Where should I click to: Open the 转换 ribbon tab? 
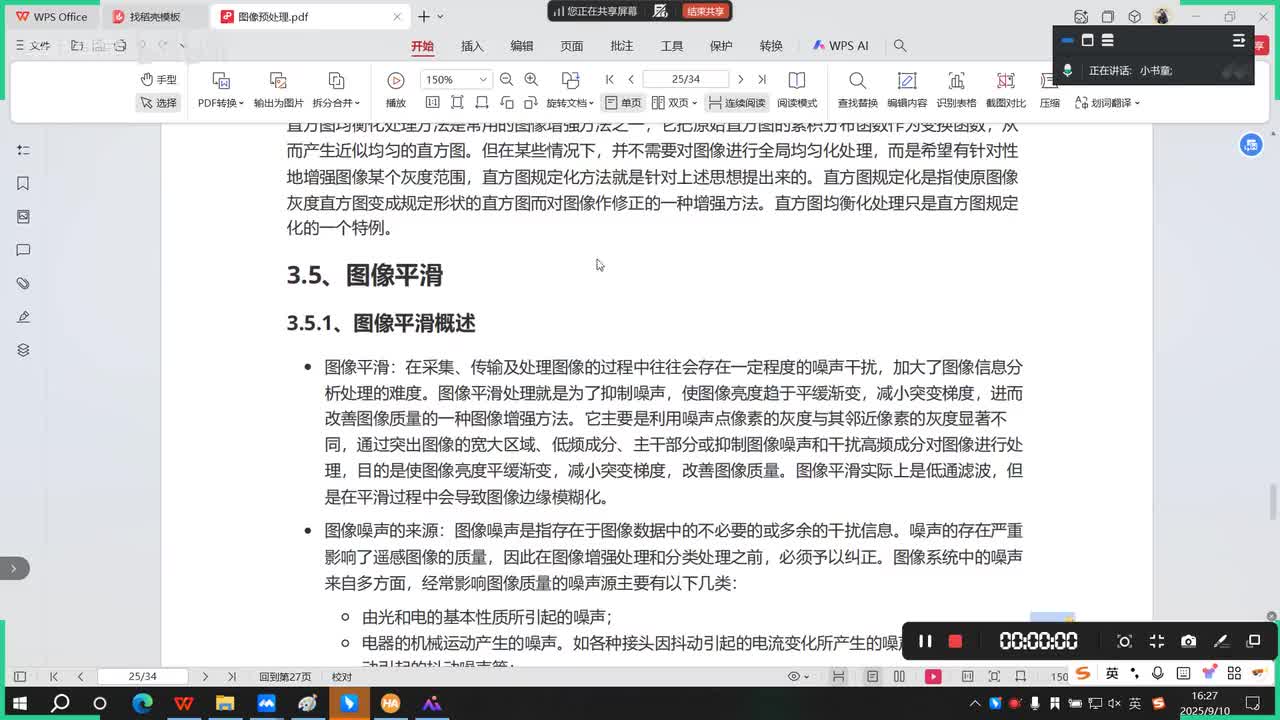pos(771,46)
